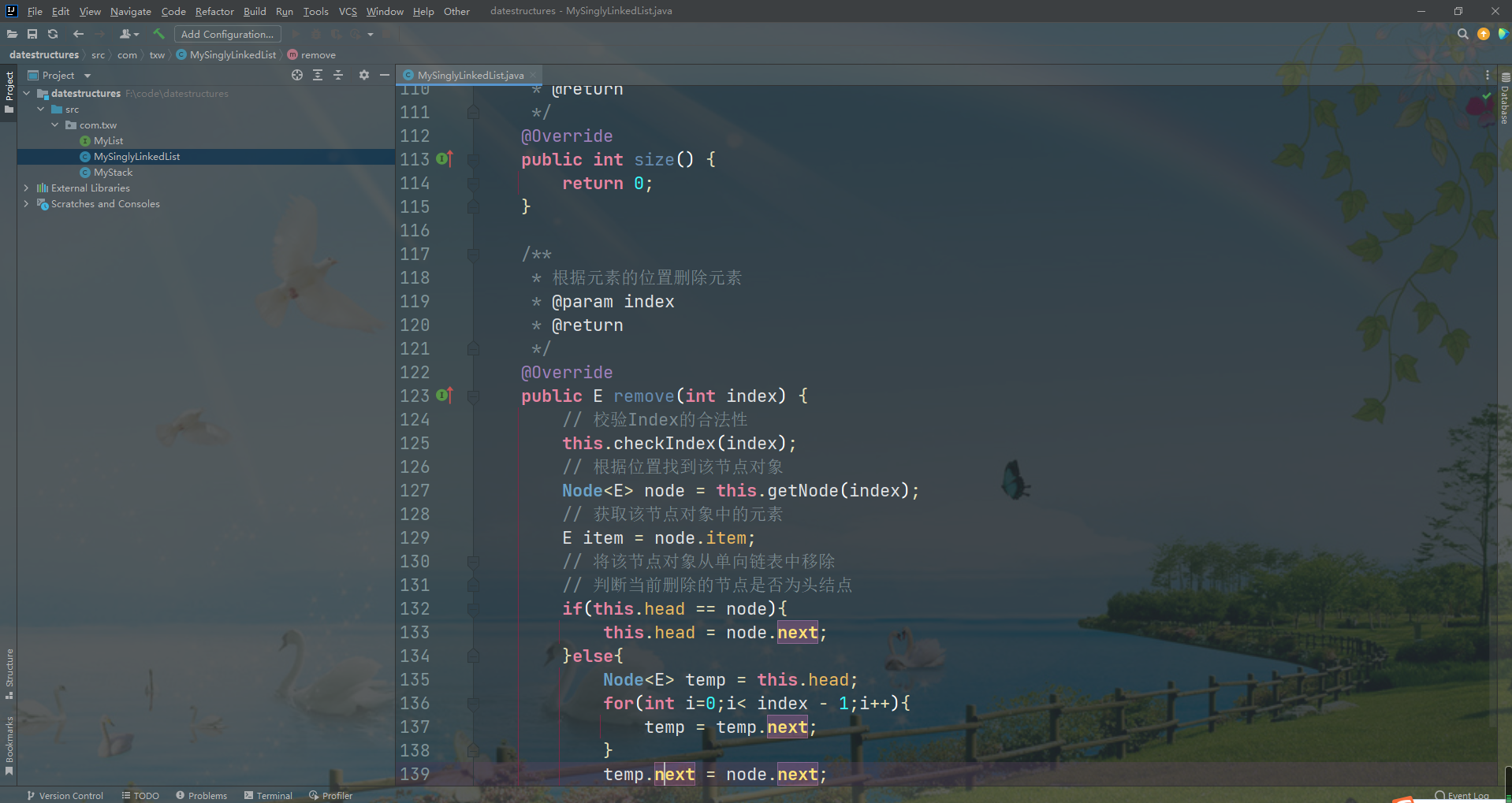Open the Navigate menu
The width and height of the screenshot is (1512, 803).
130,11
